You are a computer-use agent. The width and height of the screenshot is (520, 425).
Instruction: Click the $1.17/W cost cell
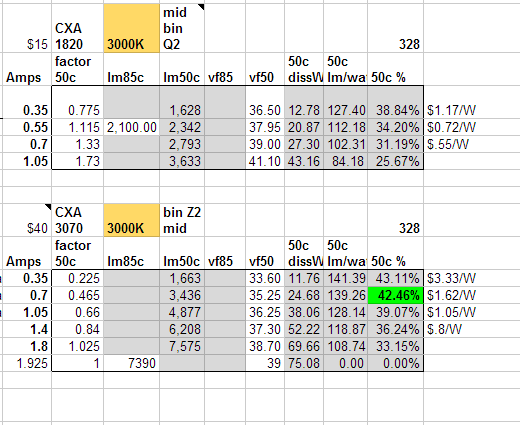451,110
